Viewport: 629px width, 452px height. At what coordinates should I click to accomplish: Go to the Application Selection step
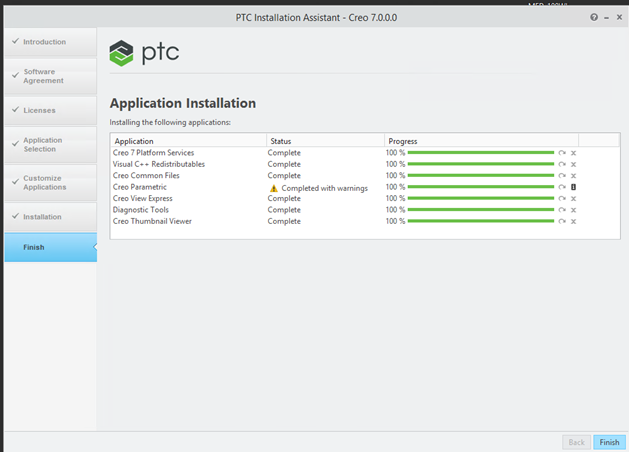point(51,144)
